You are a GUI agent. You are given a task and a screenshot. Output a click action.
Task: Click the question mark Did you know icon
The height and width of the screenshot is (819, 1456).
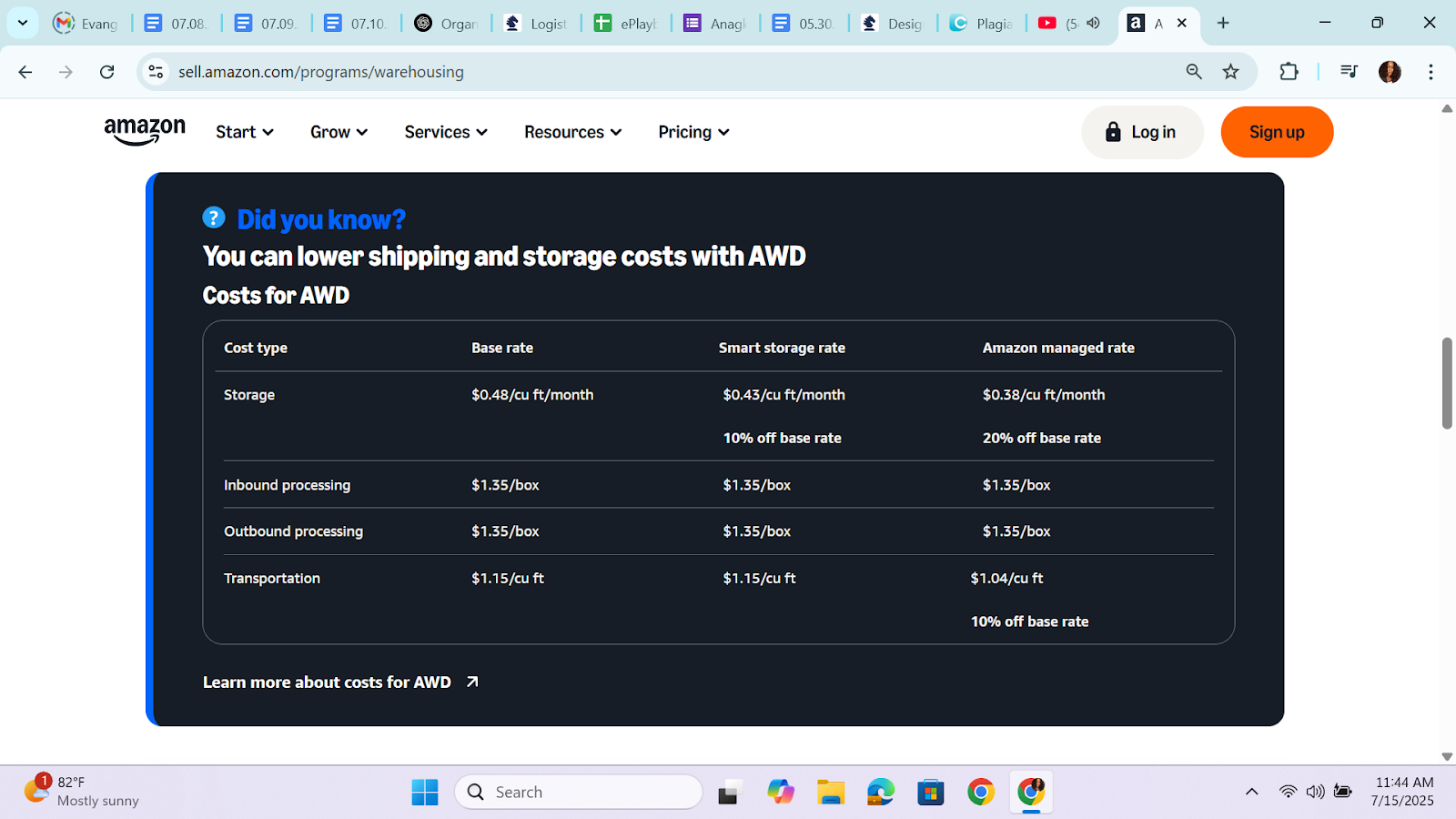tap(214, 218)
